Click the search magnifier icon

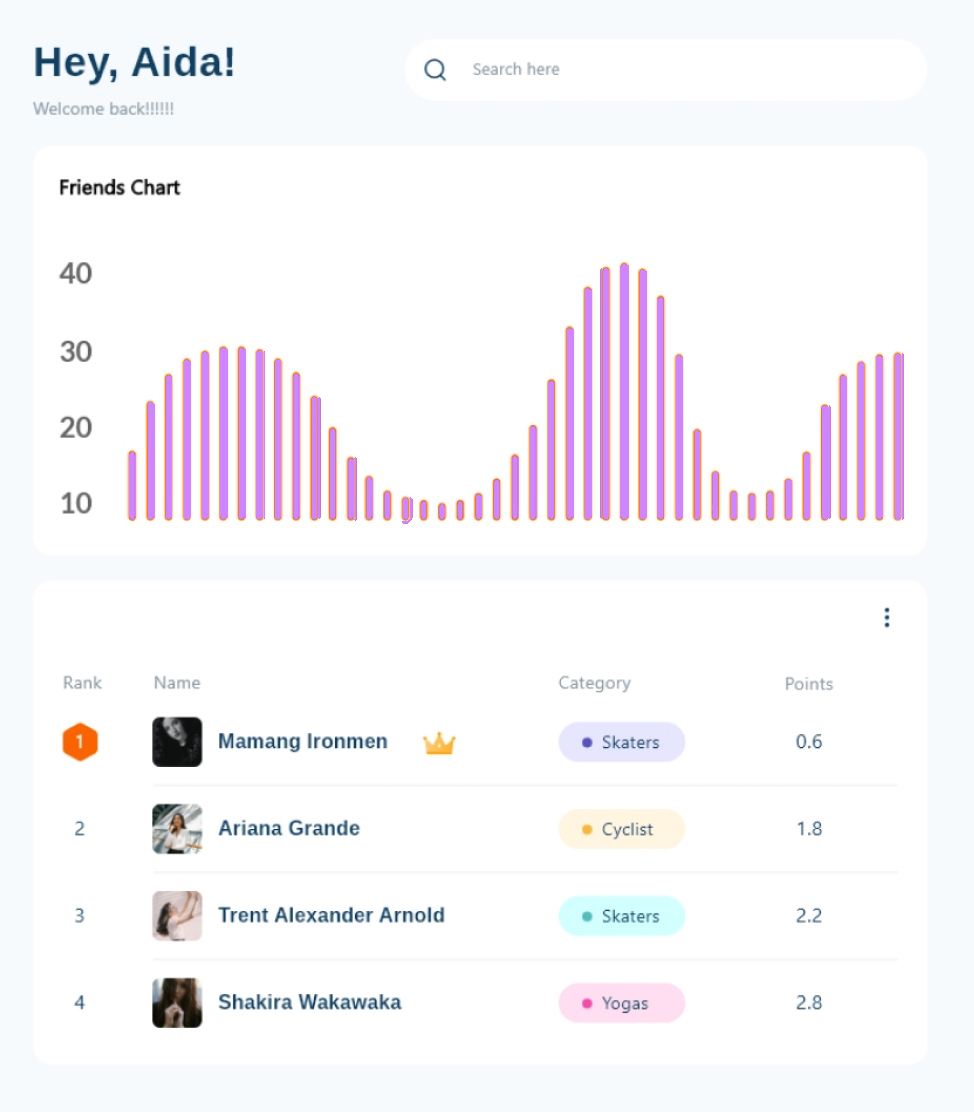pyautogui.click(x=435, y=70)
